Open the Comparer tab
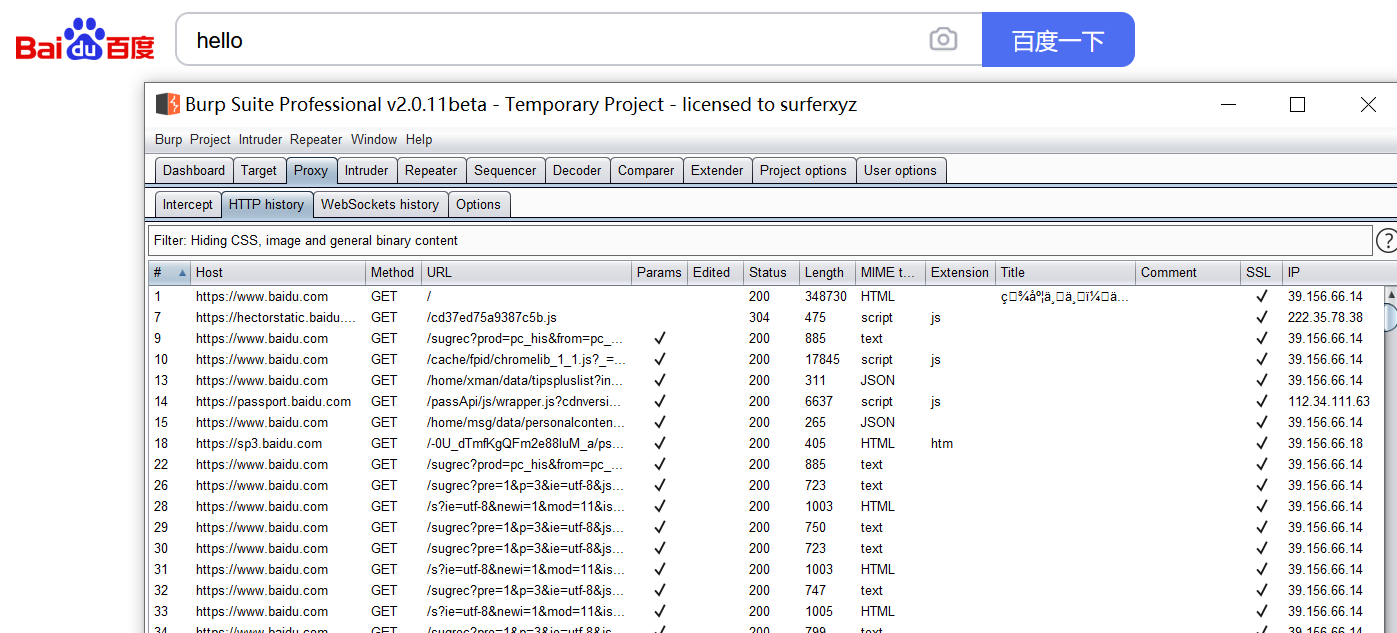1397x633 pixels. pos(646,171)
